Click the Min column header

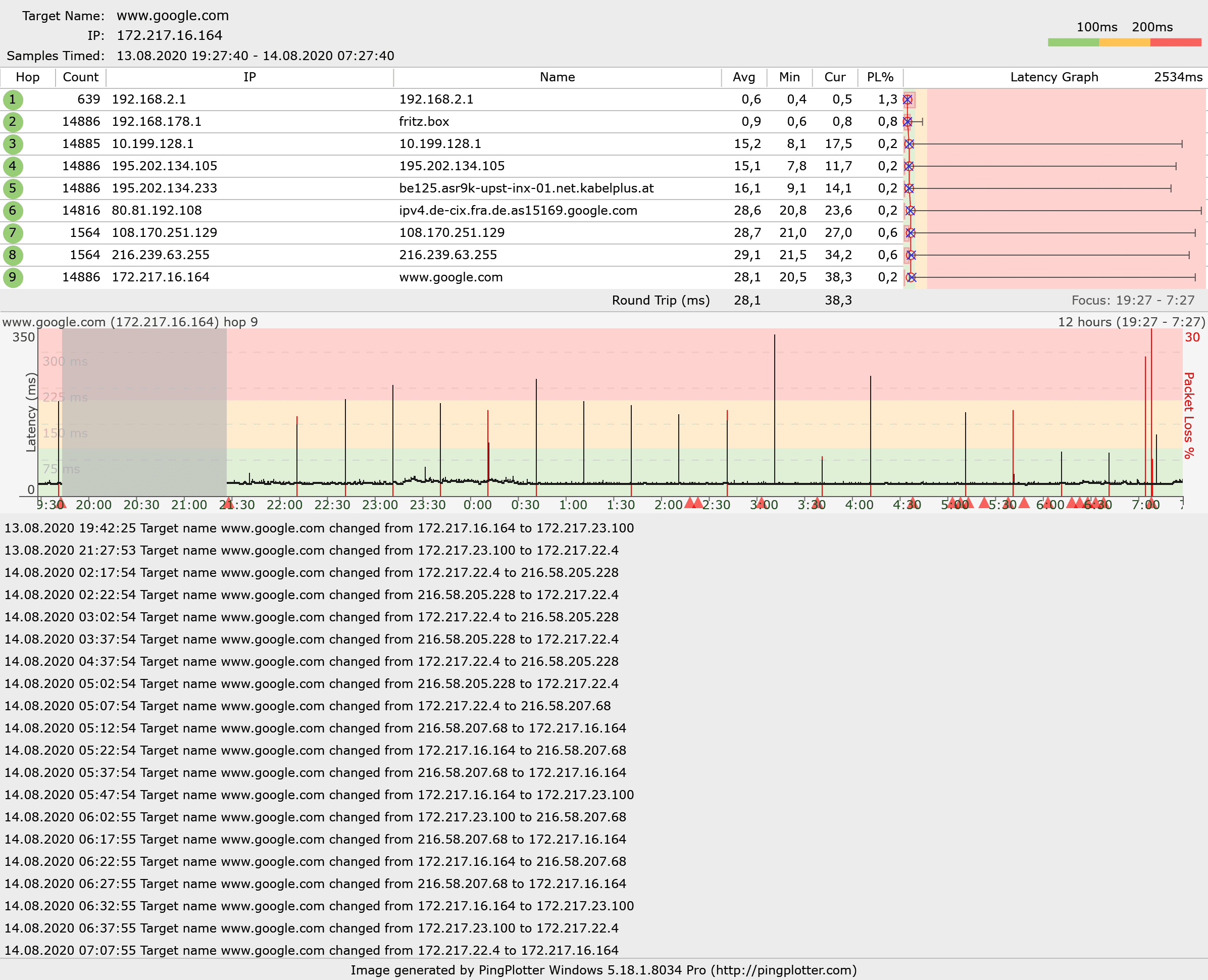pyautogui.click(x=789, y=77)
